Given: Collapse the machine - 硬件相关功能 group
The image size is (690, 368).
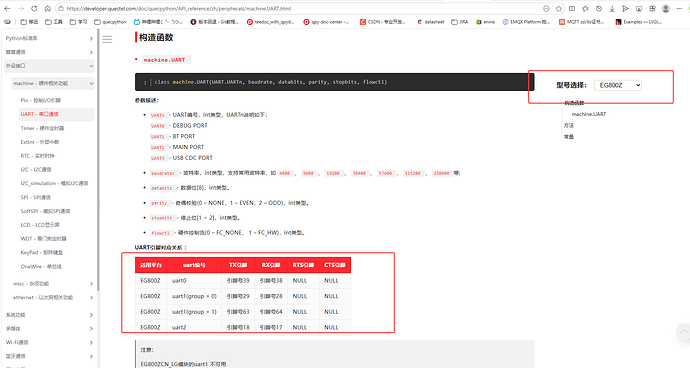Looking at the screenshot, I should coord(53,83).
